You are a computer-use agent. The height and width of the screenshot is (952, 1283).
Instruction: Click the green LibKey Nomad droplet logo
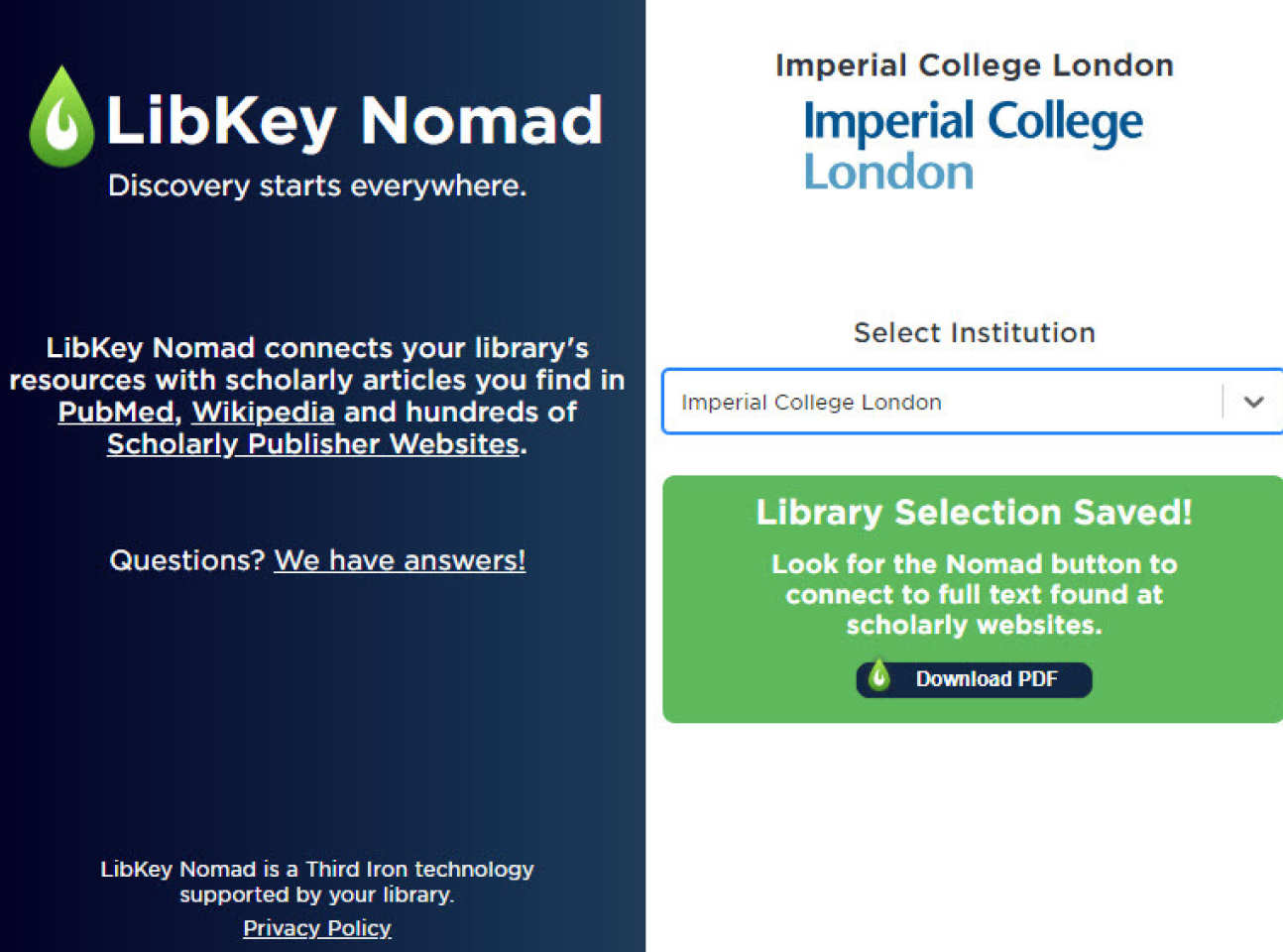point(61,117)
